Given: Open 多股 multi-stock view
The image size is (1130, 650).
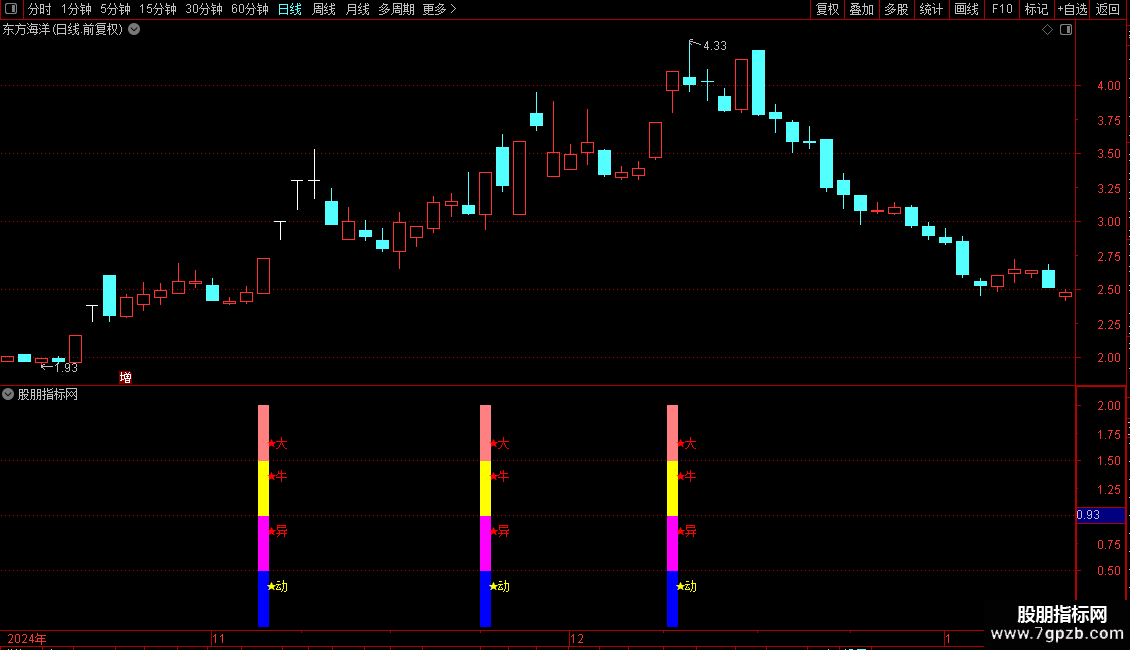Looking at the screenshot, I should pyautogui.click(x=896, y=9).
